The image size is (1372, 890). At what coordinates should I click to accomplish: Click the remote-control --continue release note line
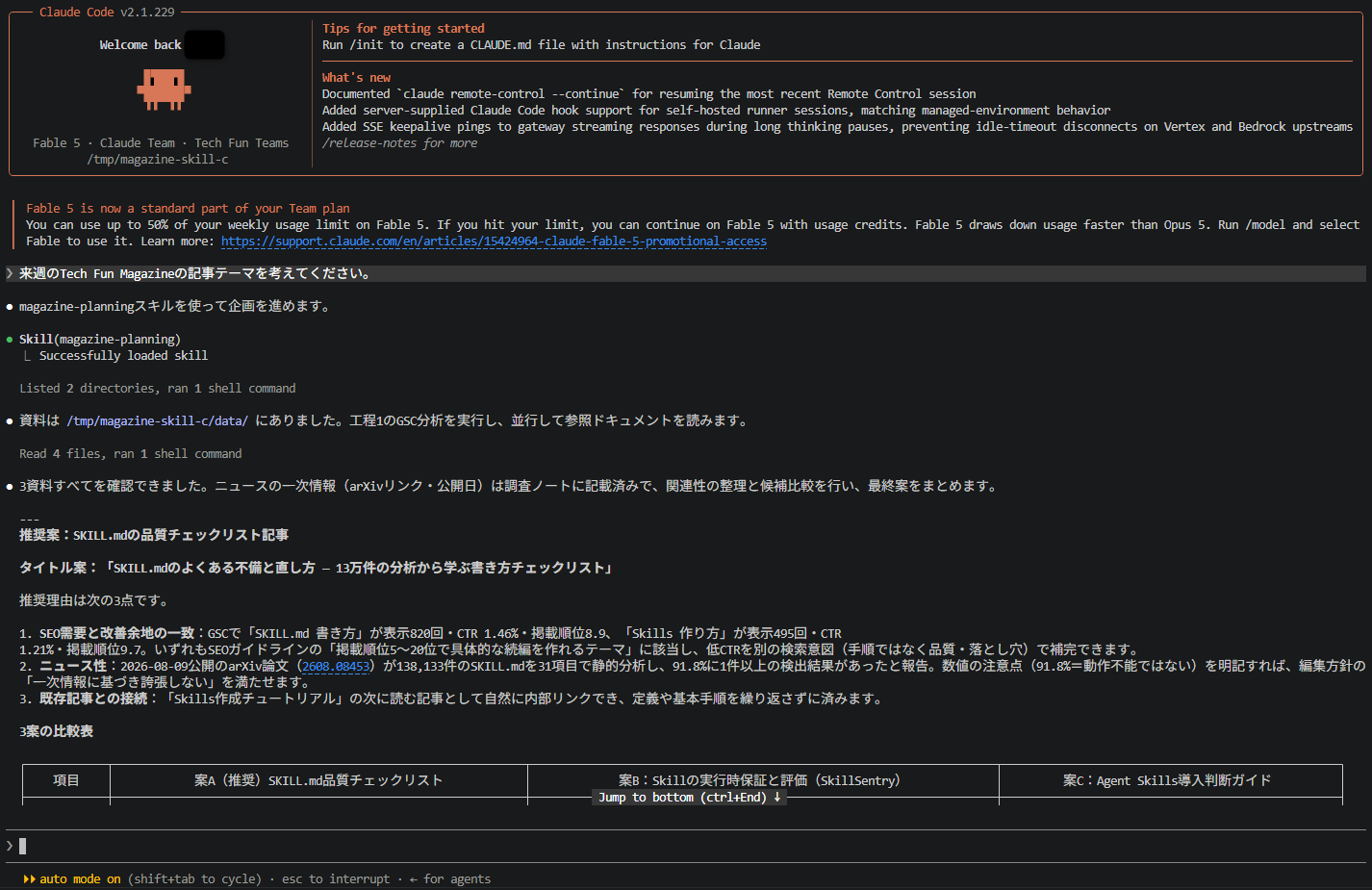pos(649,94)
